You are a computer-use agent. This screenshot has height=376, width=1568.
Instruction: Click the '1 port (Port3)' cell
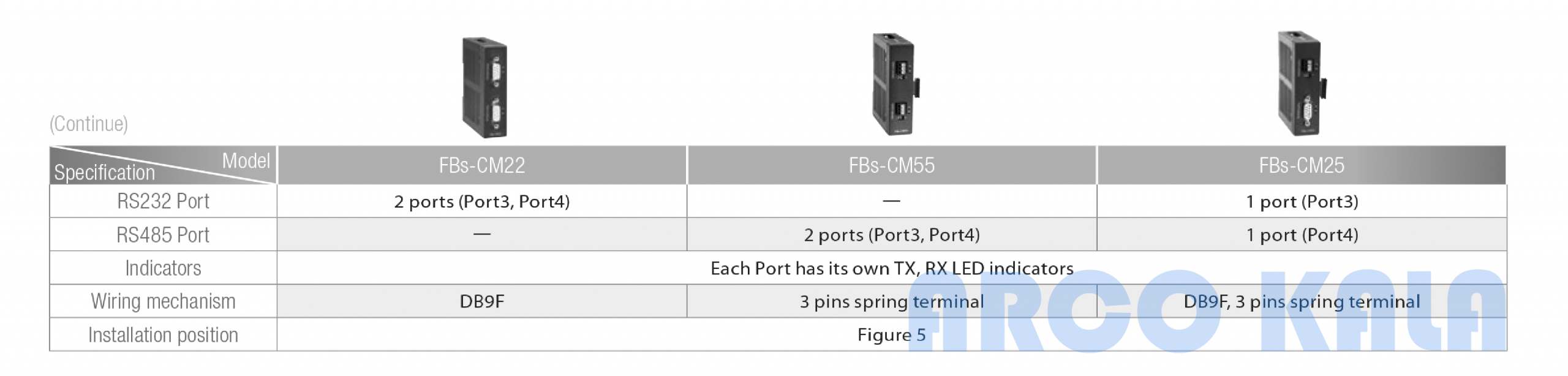(x=1302, y=201)
